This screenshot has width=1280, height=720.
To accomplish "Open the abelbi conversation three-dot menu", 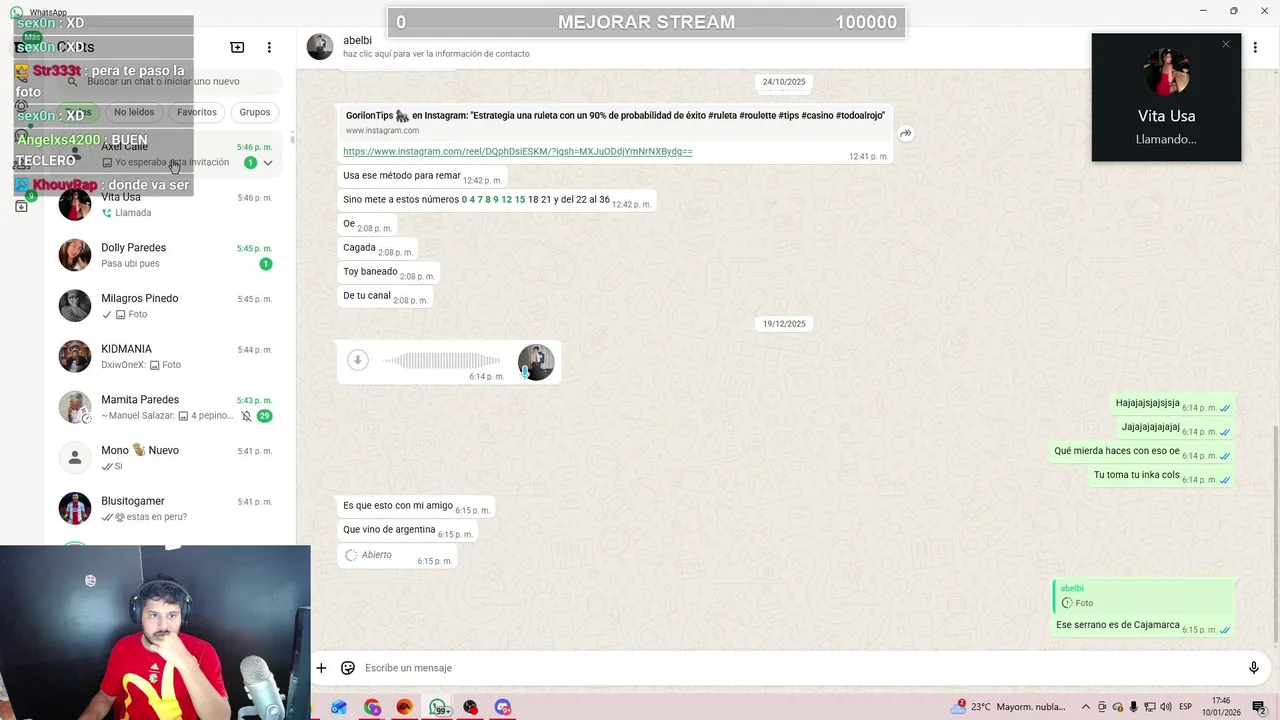I will [1255, 47].
